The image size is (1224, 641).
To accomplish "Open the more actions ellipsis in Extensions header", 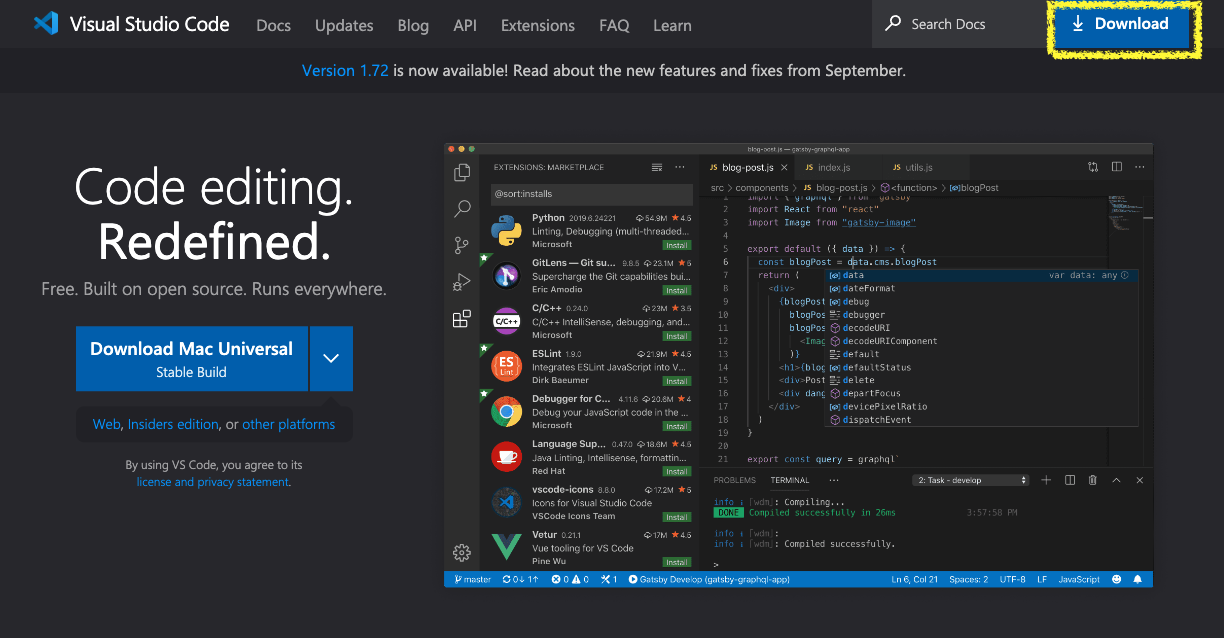I will (x=680, y=167).
